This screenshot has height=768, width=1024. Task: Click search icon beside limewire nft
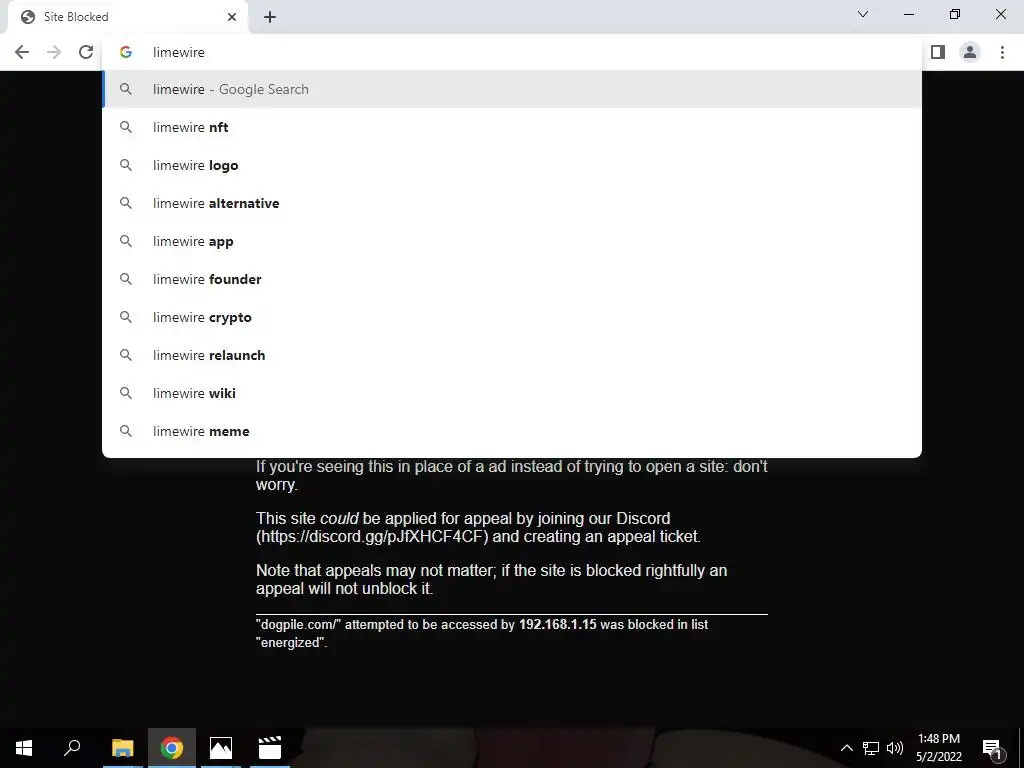click(x=126, y=127)
